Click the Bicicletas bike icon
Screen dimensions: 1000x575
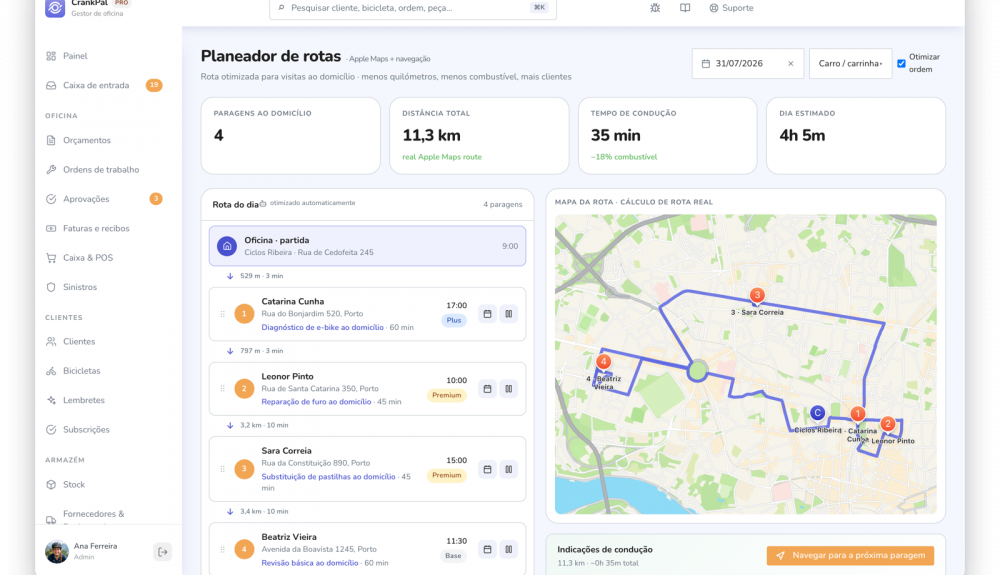pos(51,371)
